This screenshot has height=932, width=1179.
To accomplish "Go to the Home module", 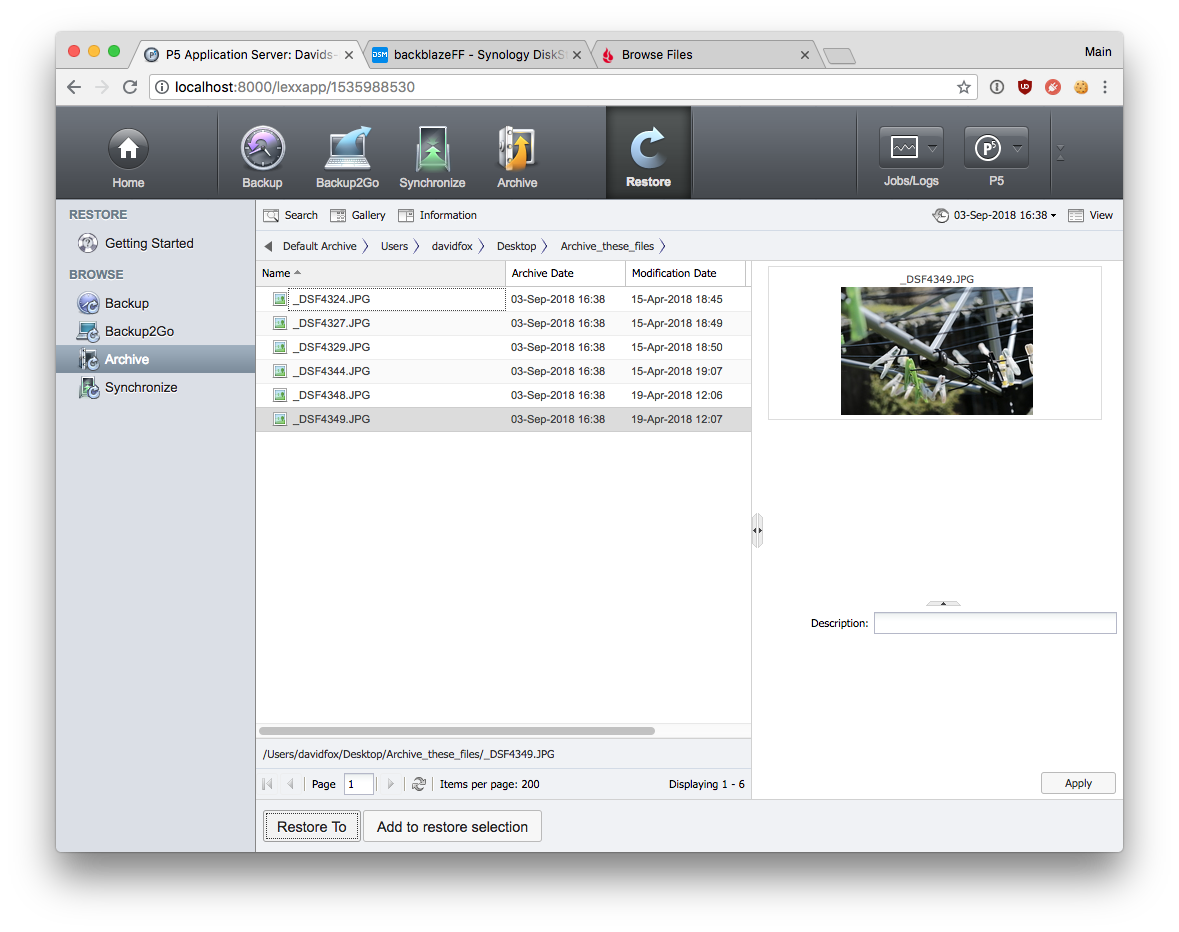I will [x=129, y=156].
